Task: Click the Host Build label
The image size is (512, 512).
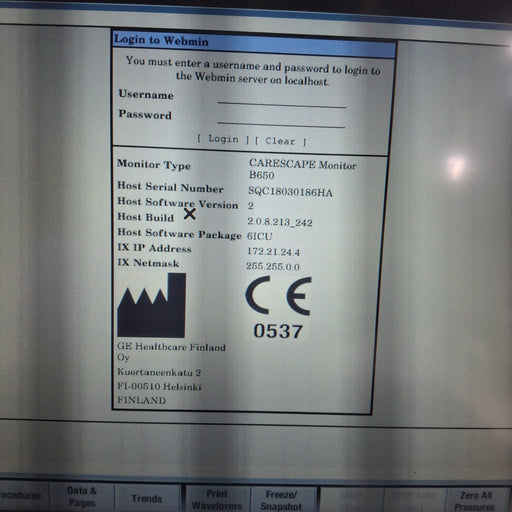Action: coord(145,217)
